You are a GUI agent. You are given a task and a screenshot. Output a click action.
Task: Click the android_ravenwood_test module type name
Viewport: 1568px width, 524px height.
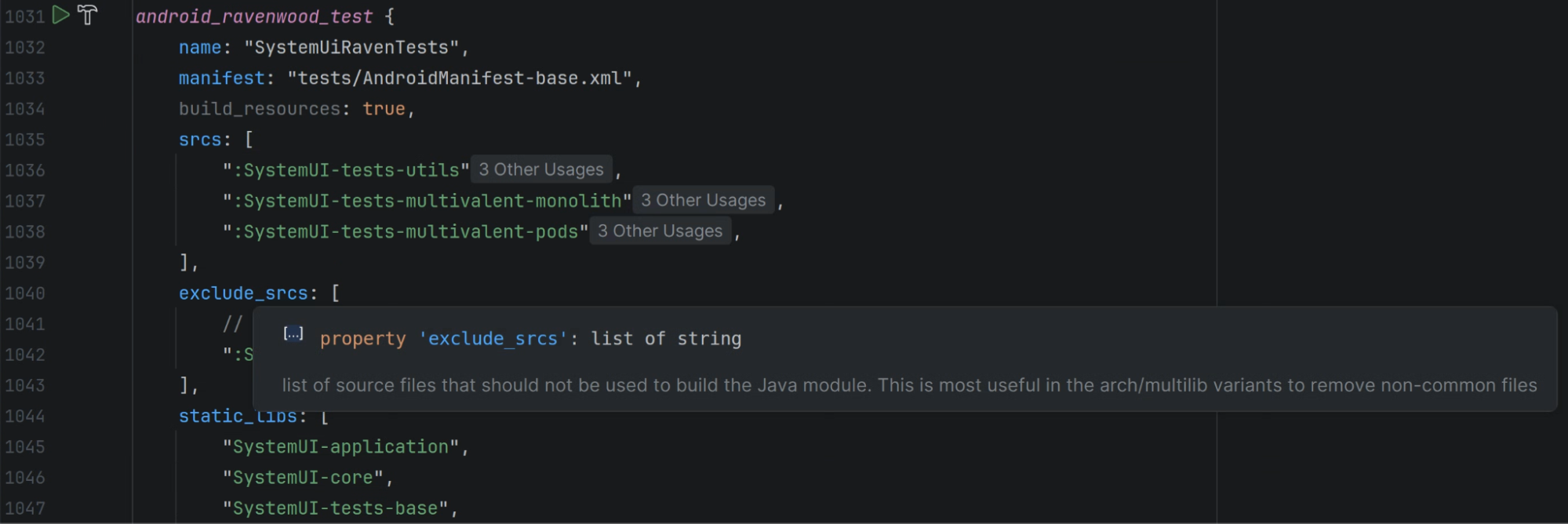[x=254, y=16]
